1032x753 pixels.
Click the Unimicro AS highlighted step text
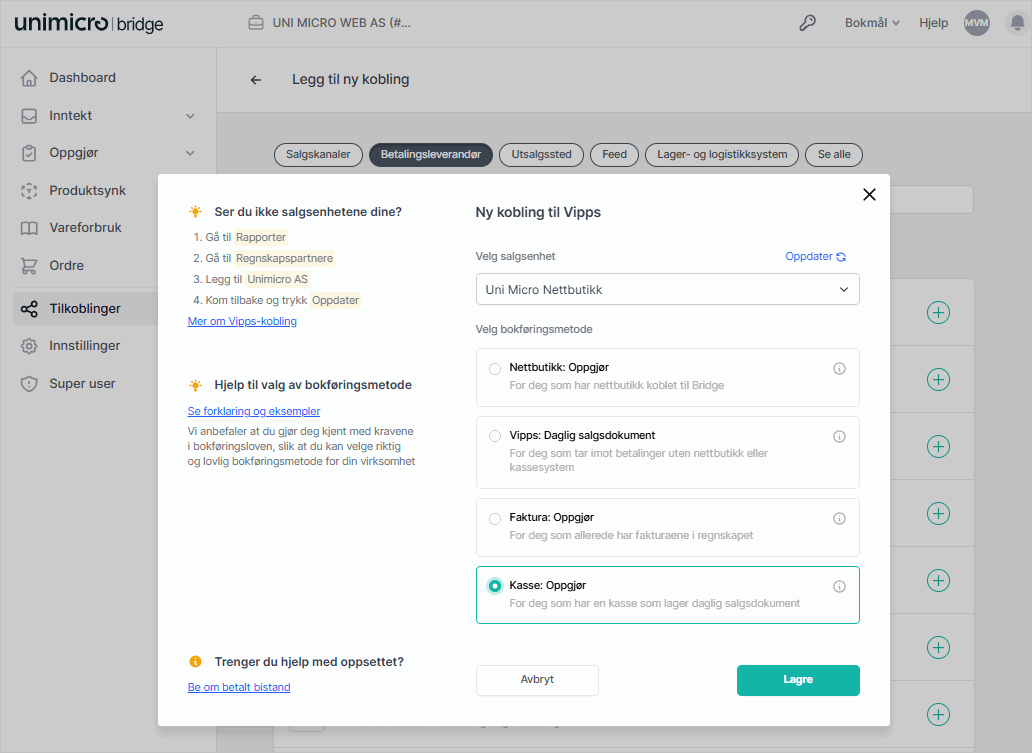point(277,279)
